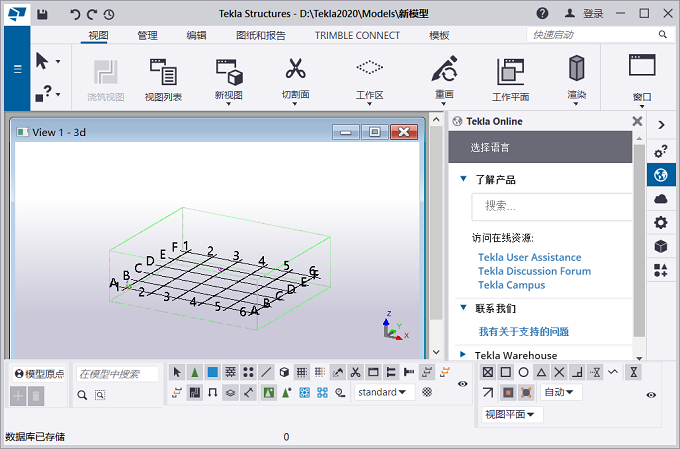Click the 选择语言 language bar
Image resolution: width=680 pixels, height=449 pixels.
coord(540,147)
